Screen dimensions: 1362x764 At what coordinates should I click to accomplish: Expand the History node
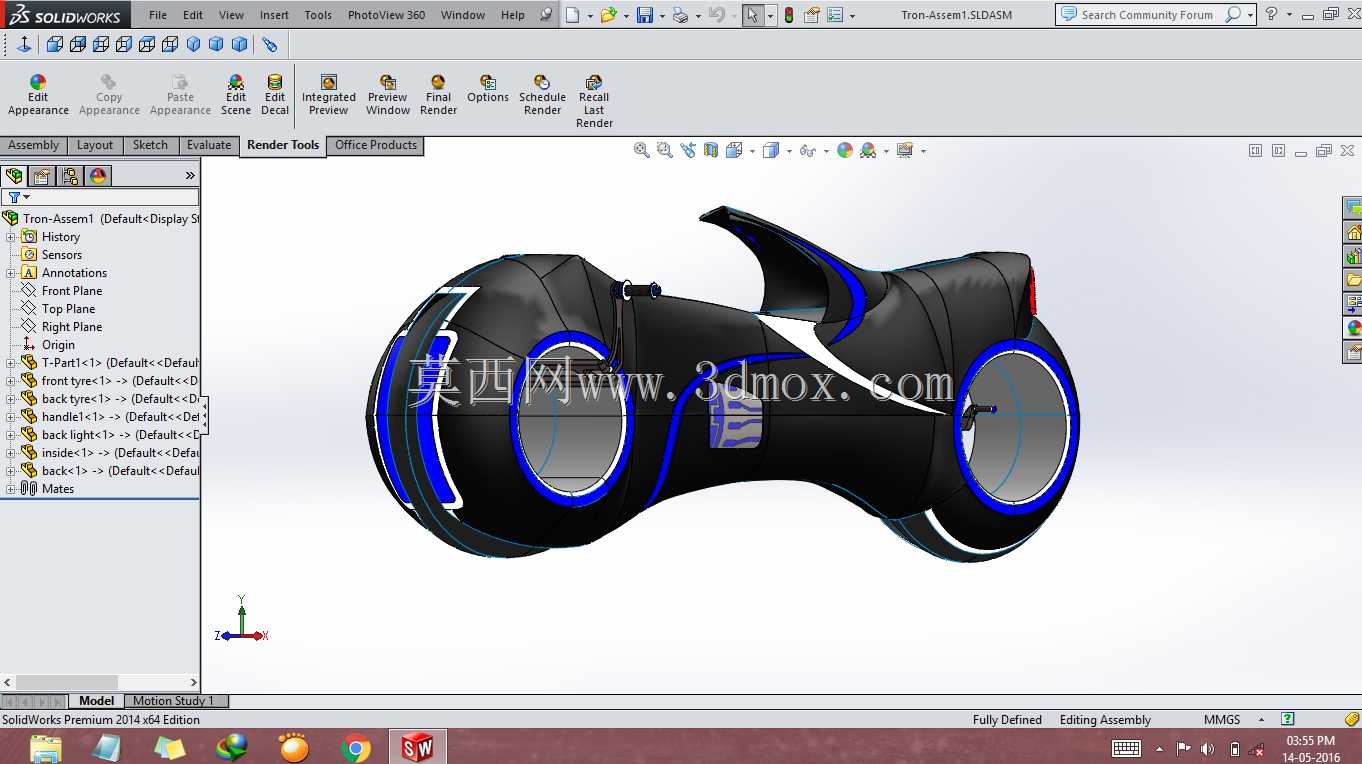tap(11, 237)
